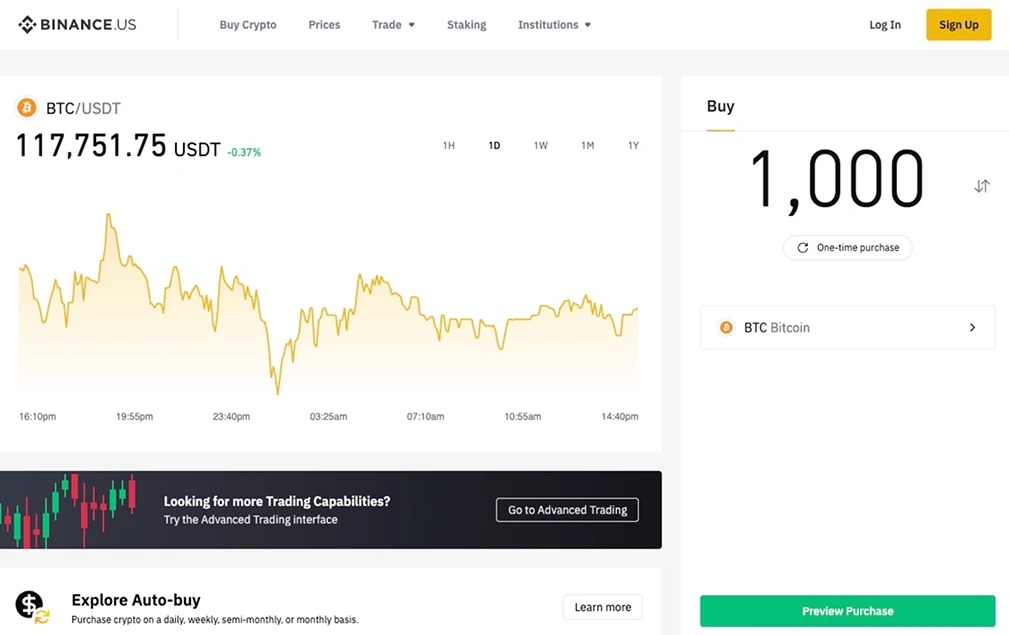
Task: Open the Institutions dropdown menu
Action: [x=554, y=25]
